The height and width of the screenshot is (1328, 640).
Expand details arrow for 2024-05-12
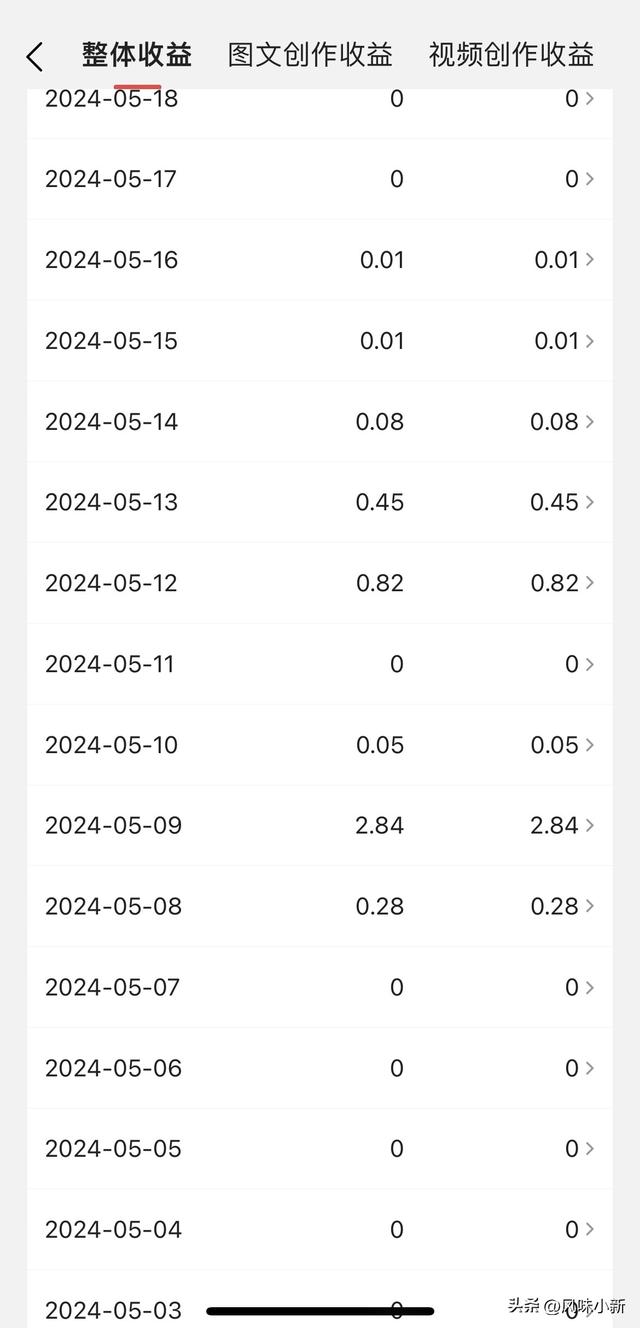[x=590, y=583]
